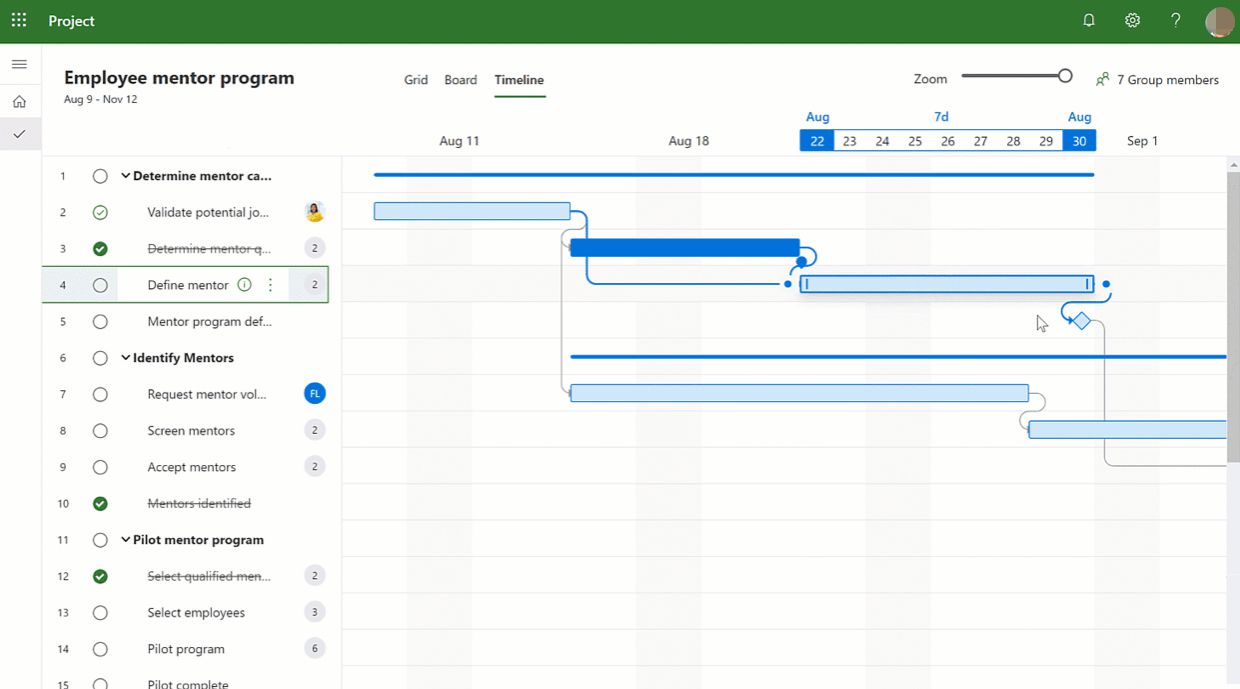This screenshot has width=1240, height=689.
Task: Open assignee count badge on Screen mentors
Action: point(315,430)
